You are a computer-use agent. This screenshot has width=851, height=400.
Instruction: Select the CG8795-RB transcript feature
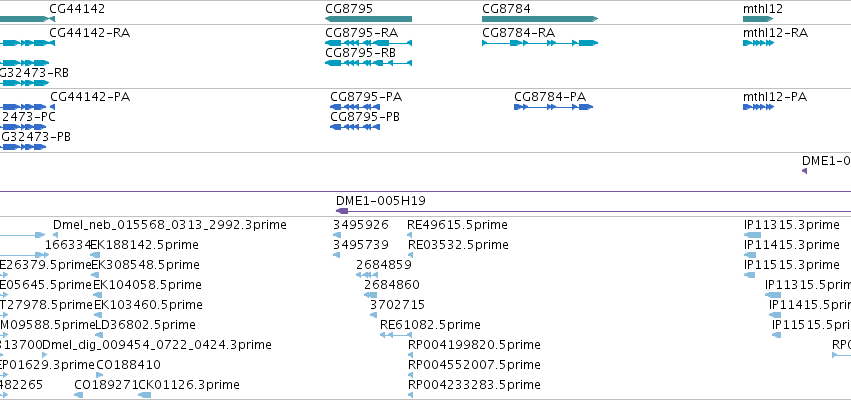[369, 63]
